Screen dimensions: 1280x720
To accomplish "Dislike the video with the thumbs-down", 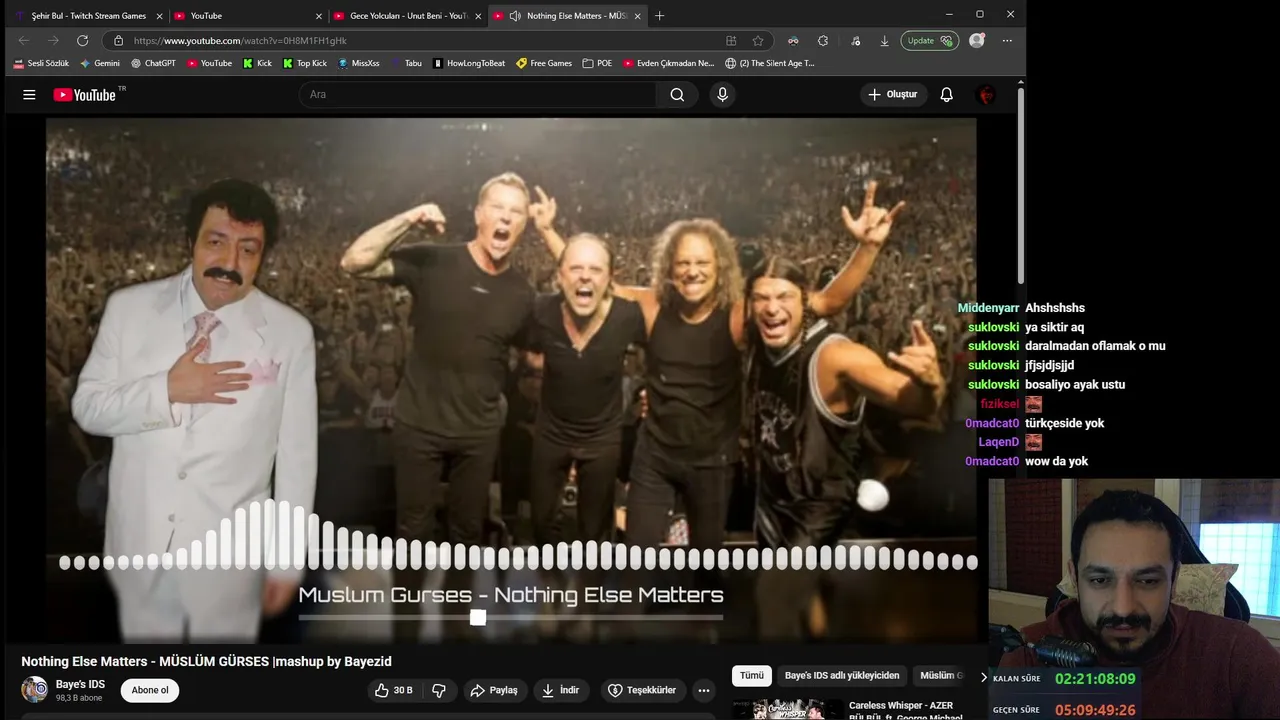I will pos(438,690).
